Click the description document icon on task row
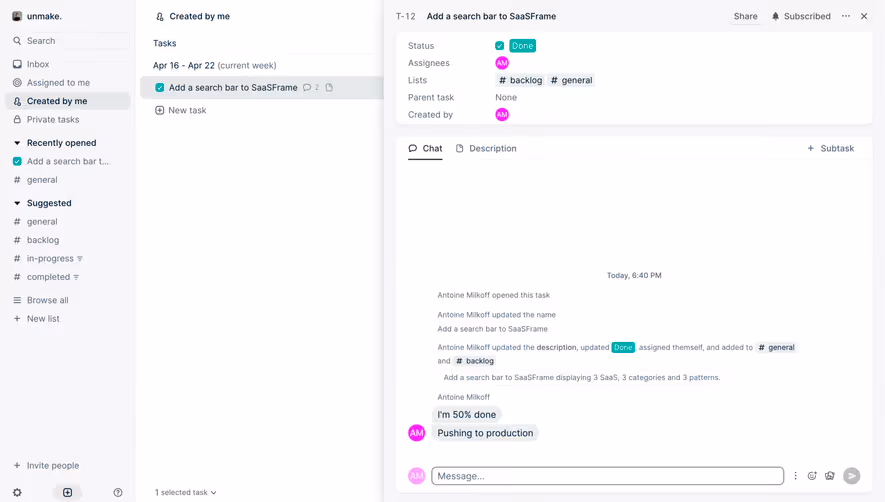The height and width of the screenshot is (502, 885). pyautogui.click(x=329, y=88)
